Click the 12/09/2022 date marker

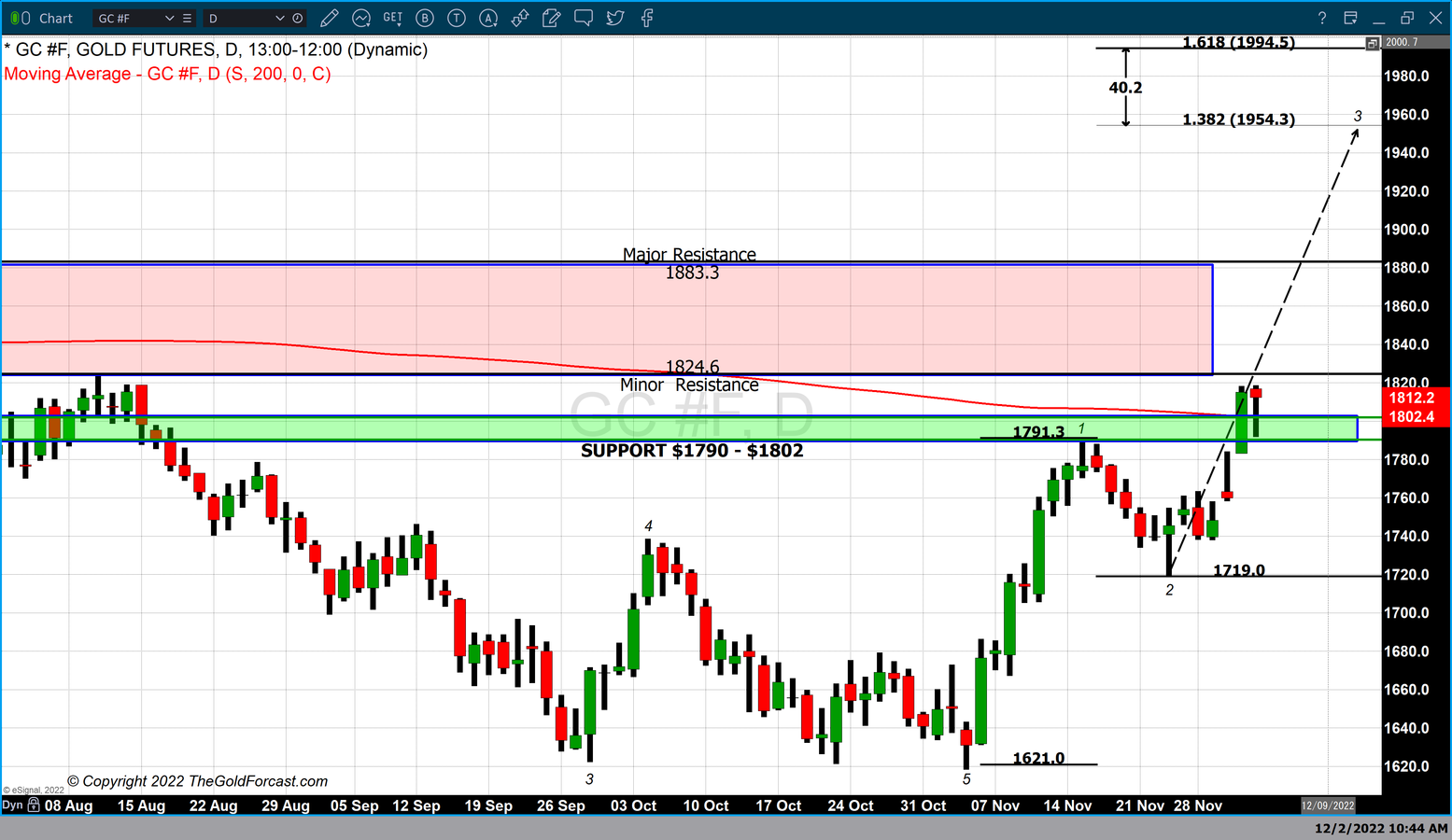(x=1328, y=805)
